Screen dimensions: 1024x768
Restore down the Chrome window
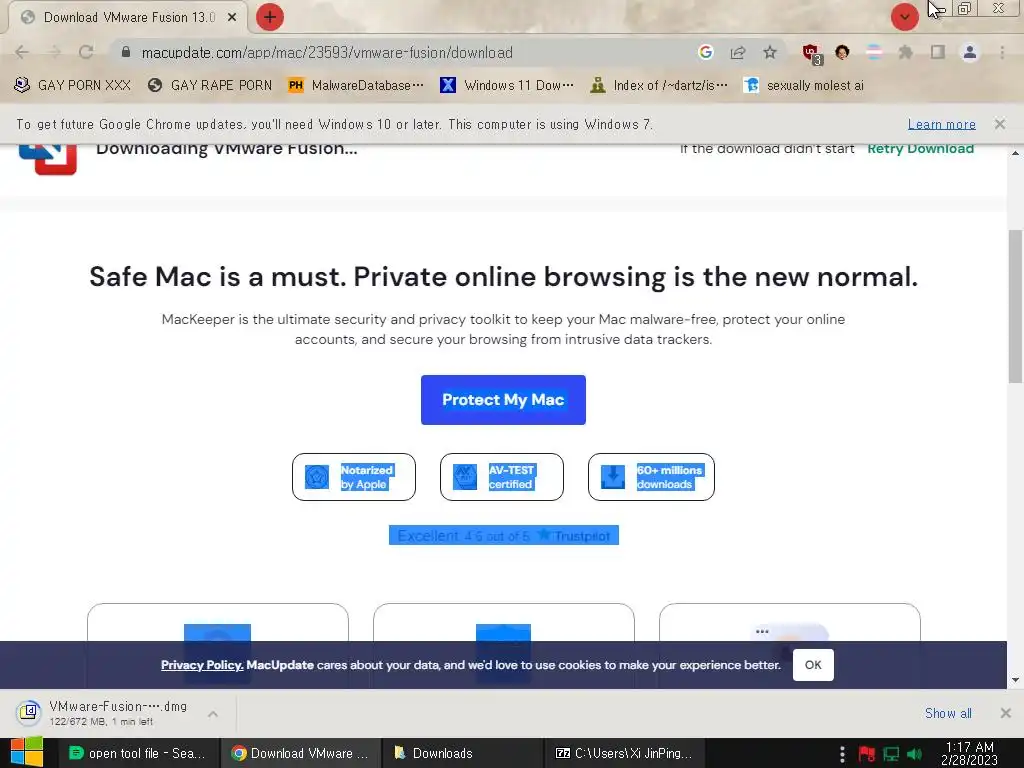click(x=964, y=8)
